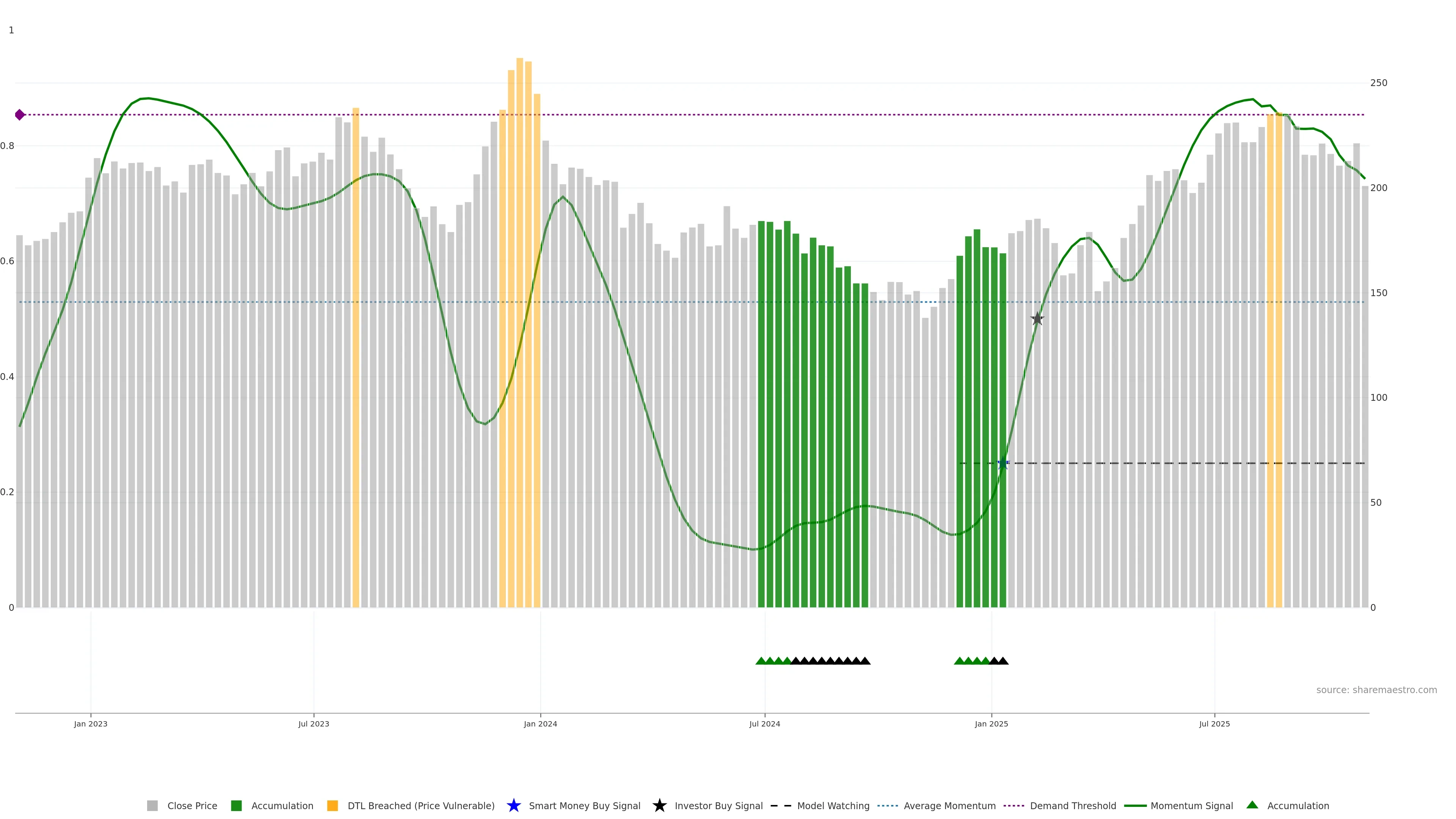The height and width of the screenshot is (819, 1456).
Task: Click the source sharemaestro.com text
Action: coord(1376,690)
